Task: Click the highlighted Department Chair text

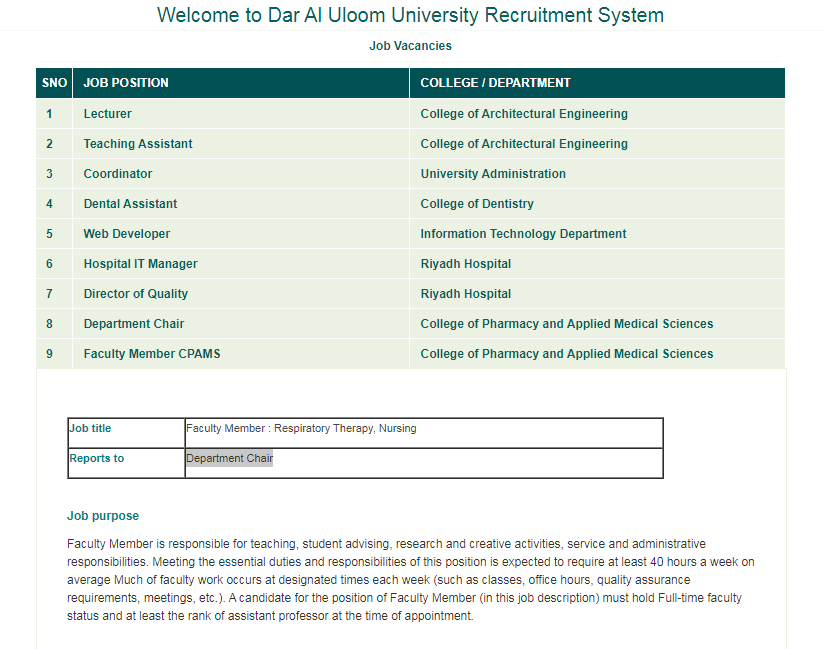Action: pyautogui.click(x=229, y=459)
